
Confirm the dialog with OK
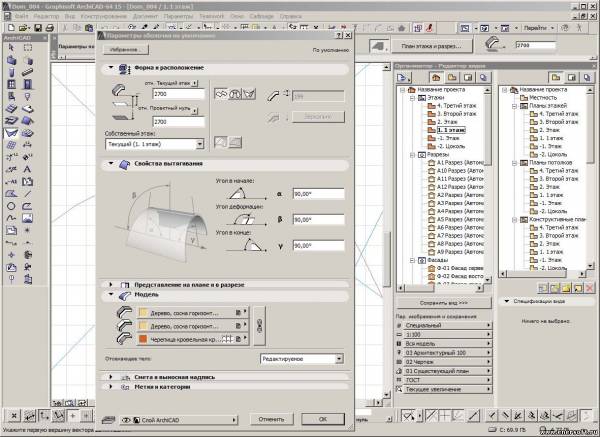[x=323, y=419]
